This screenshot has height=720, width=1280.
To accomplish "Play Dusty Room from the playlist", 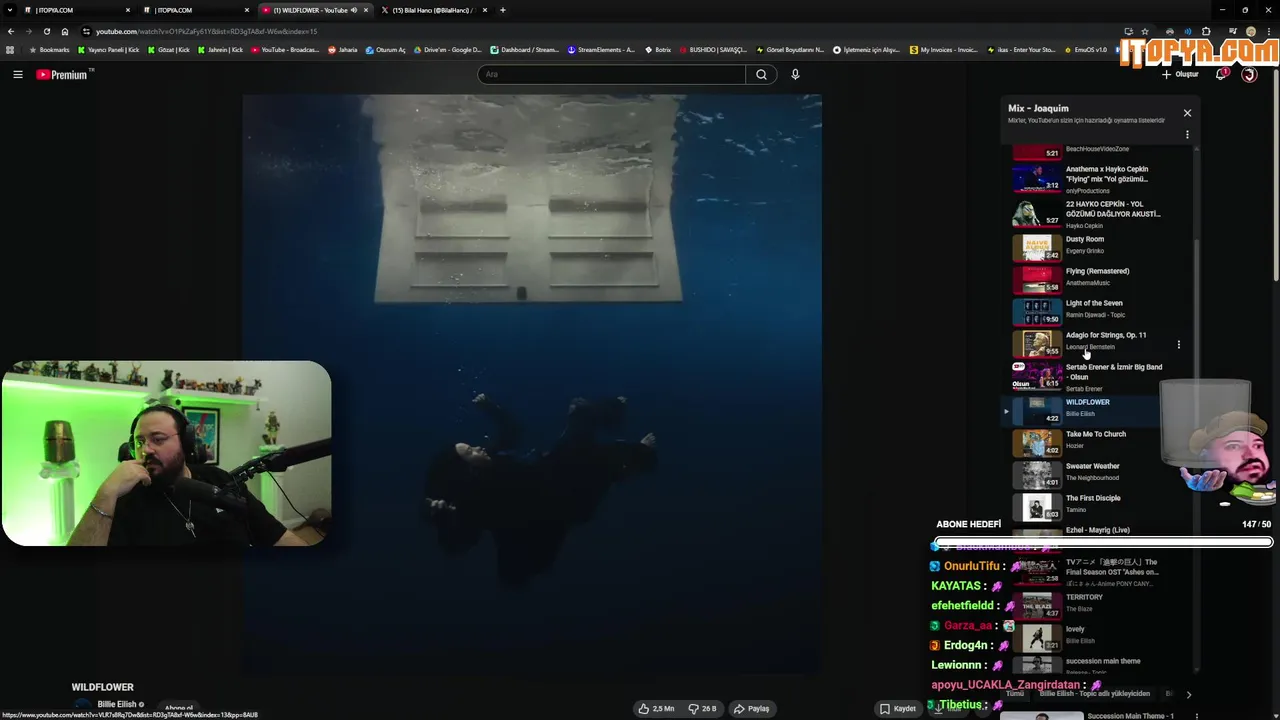I will point(1100,245).
